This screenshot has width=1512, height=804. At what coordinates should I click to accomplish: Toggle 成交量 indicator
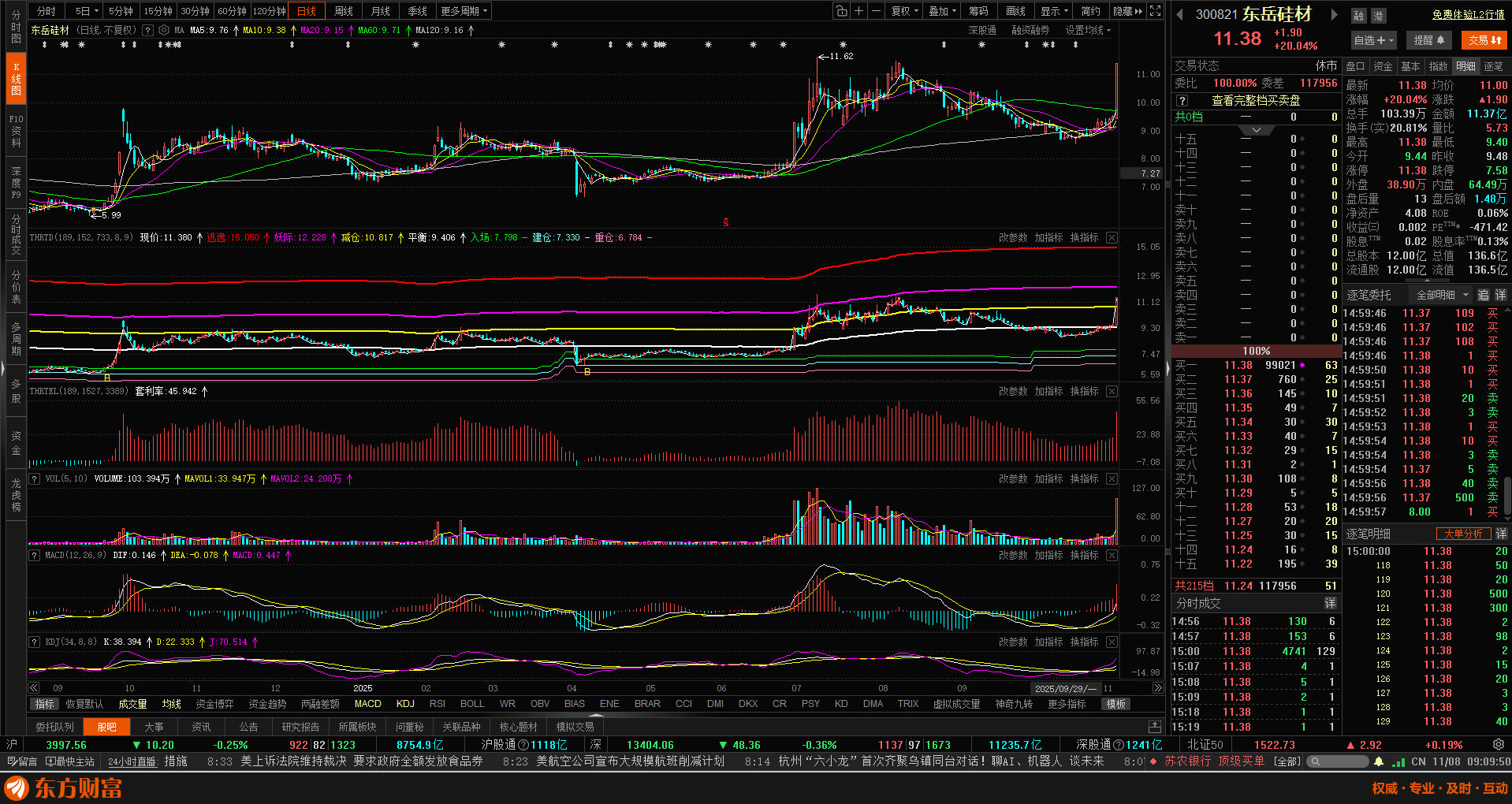pos(132,704)
